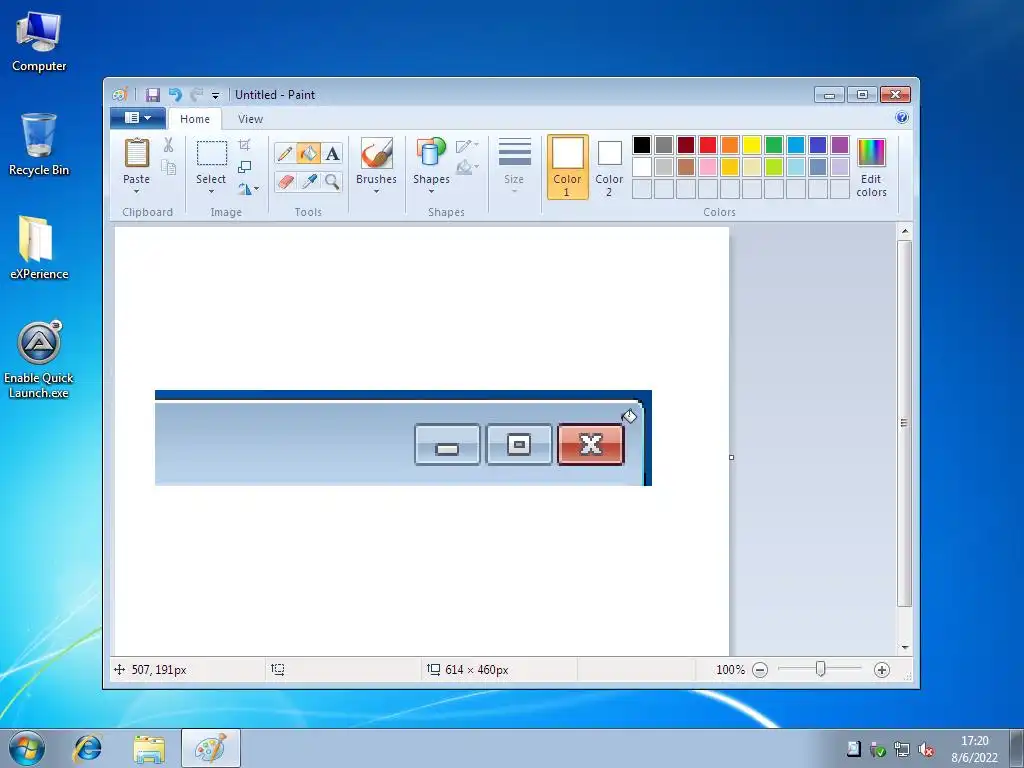This screenshot has height=768, width=1024.
Task: Switch to the View ribbon tab
Action: click(250, 119)
